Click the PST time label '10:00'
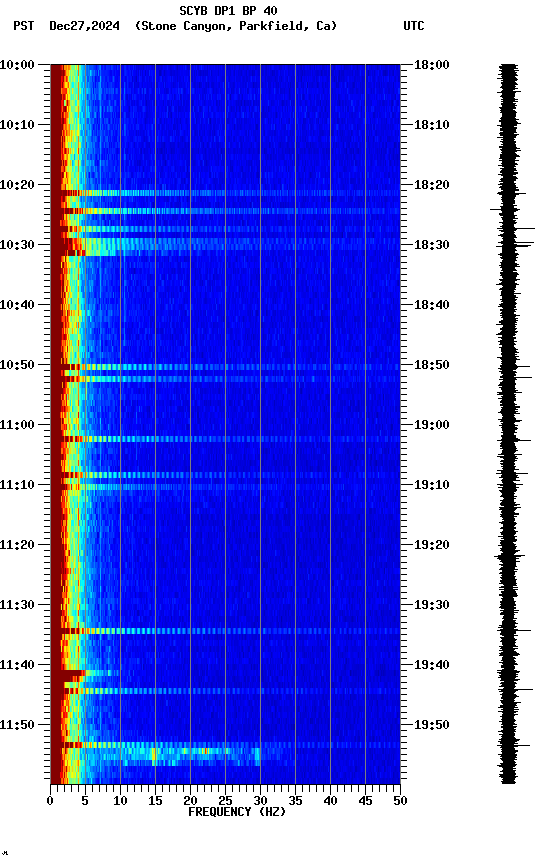The height and width of the screenshot is (864, 552). pyautogui.click(x=17, y=65)
